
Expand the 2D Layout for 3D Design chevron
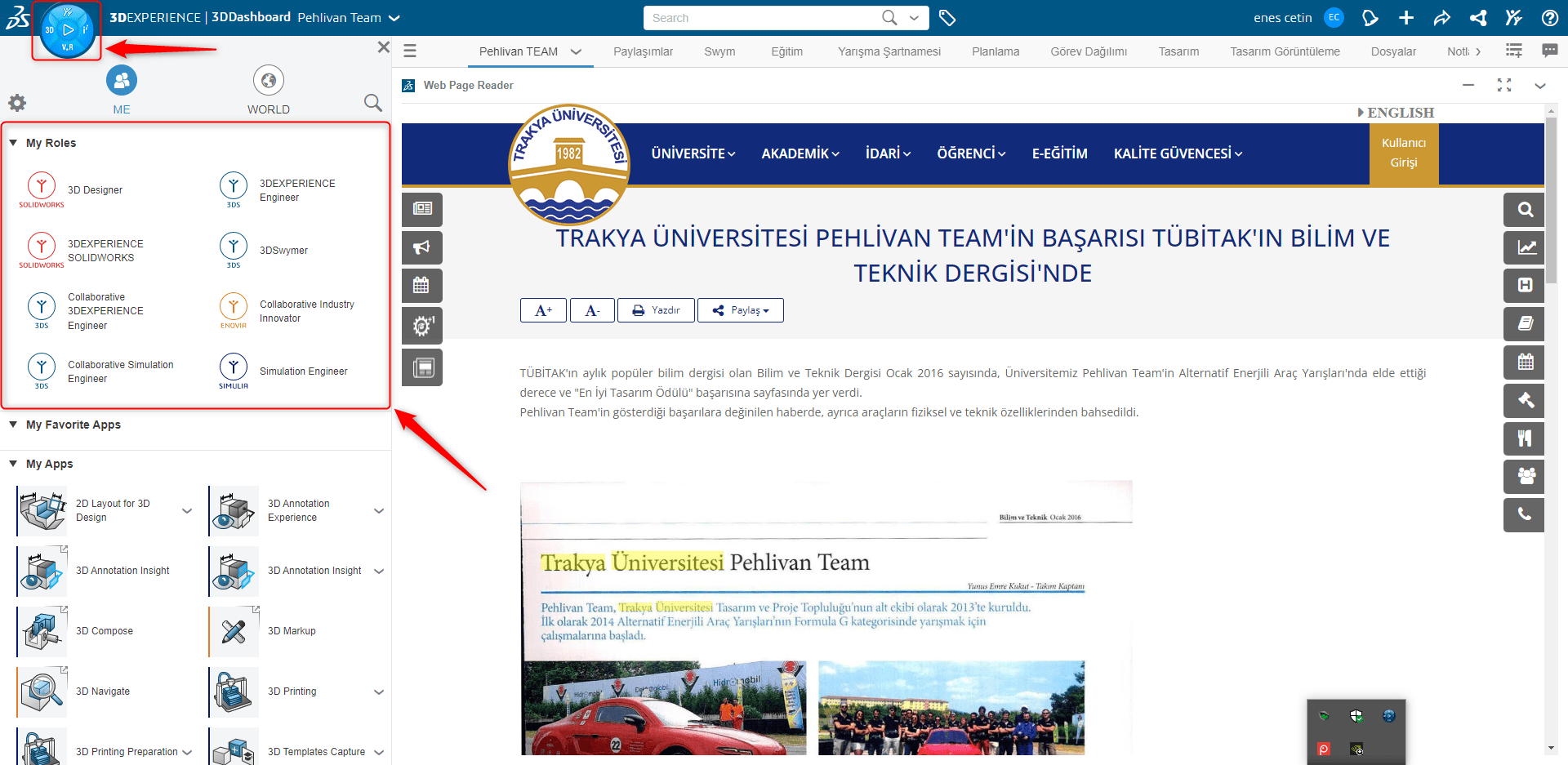click(187, 511)
